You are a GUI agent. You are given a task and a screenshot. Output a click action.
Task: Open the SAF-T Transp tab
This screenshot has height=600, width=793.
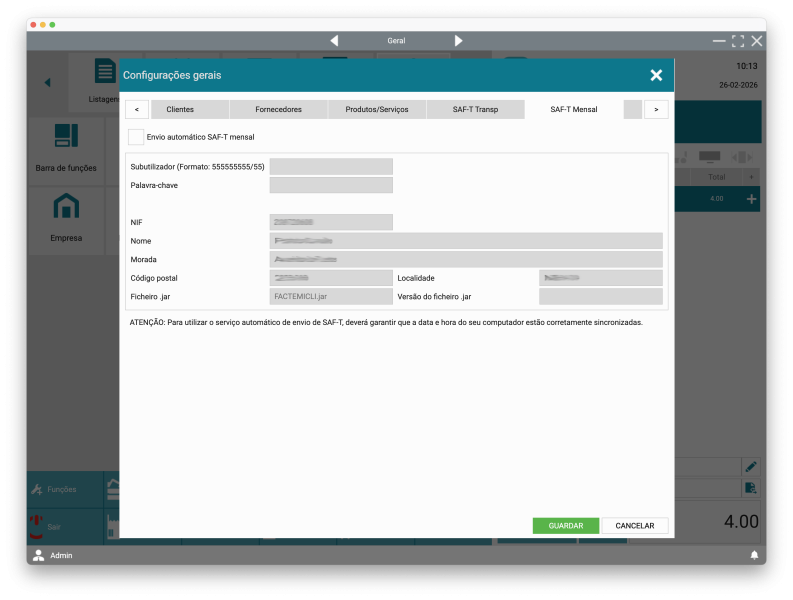(475, 109)
